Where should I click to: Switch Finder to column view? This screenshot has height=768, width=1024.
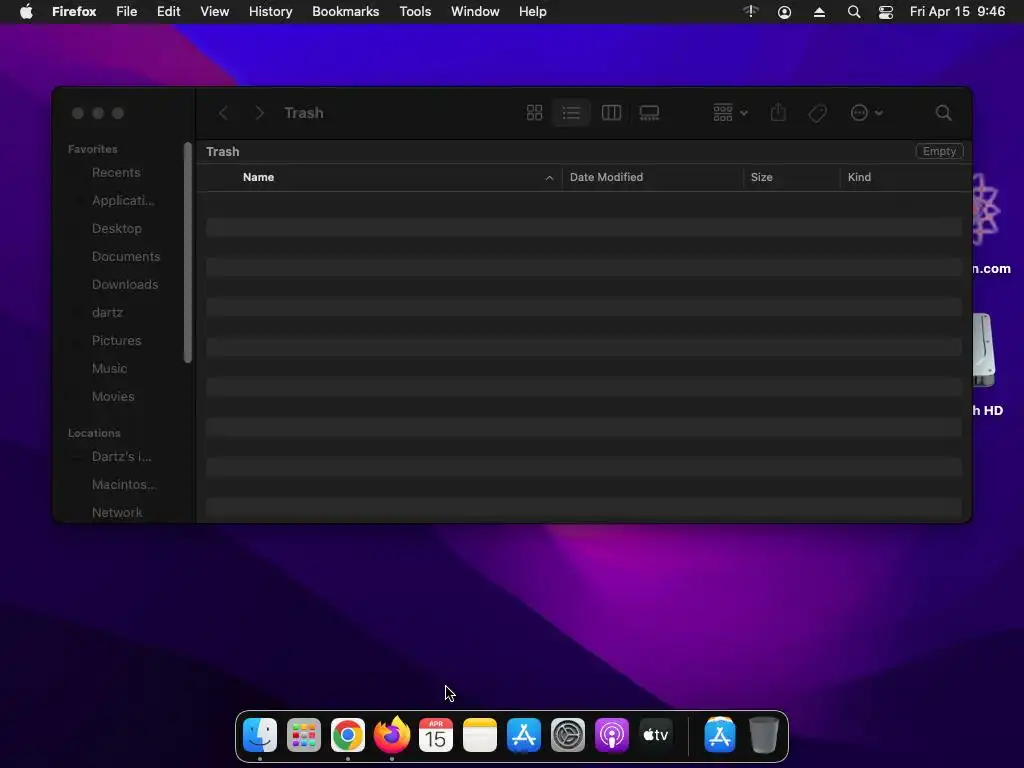point(611,113)
